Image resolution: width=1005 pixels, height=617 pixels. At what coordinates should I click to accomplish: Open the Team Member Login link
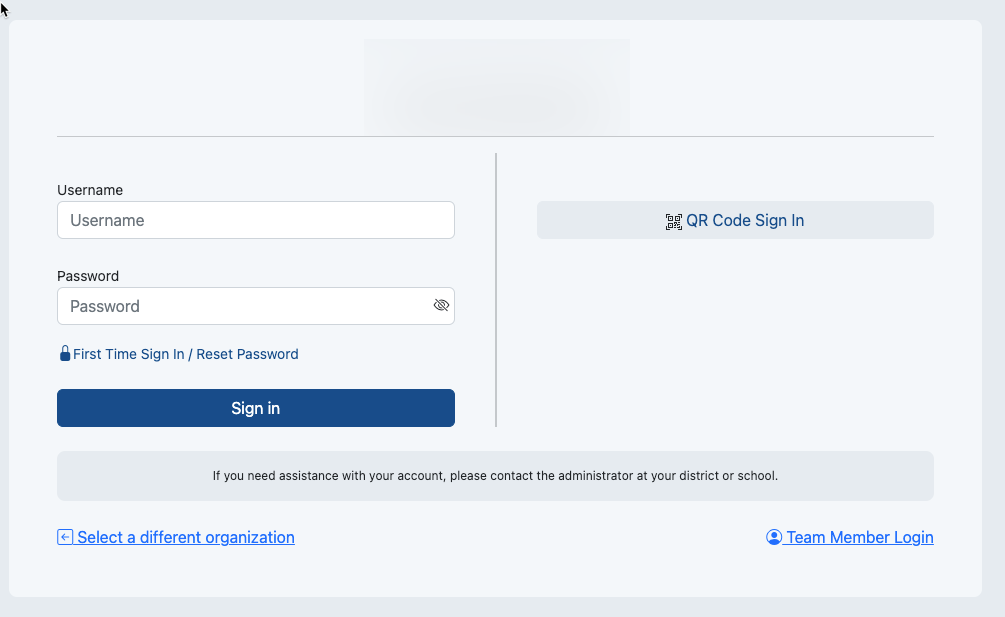coord(850,537)
